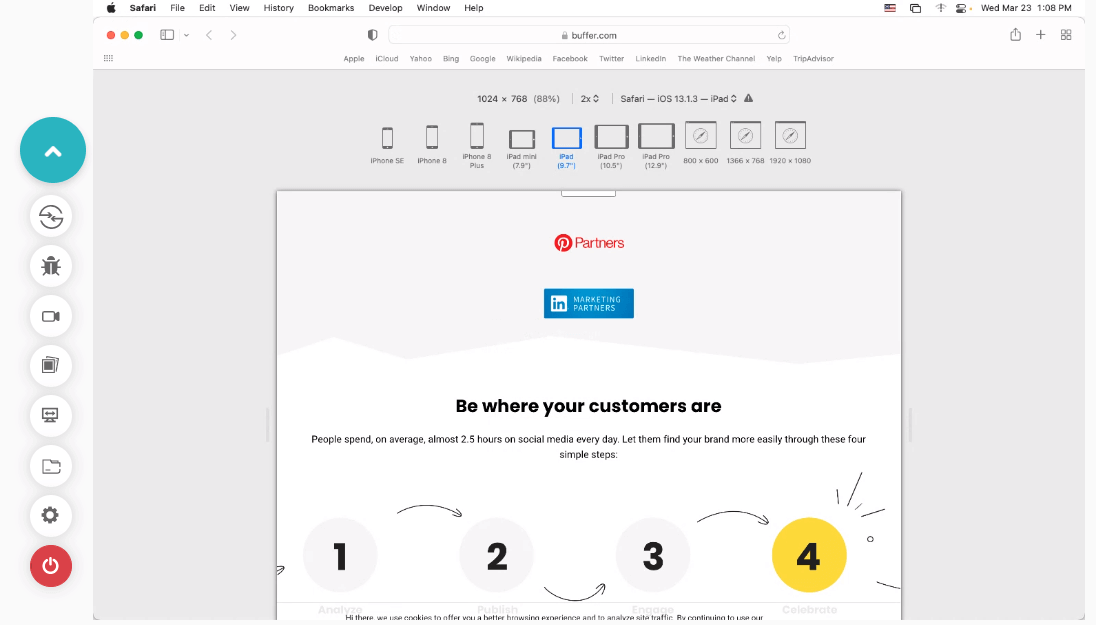The image size is (1096, 625).
Task: Open the View menu
Action: point(239,8)
